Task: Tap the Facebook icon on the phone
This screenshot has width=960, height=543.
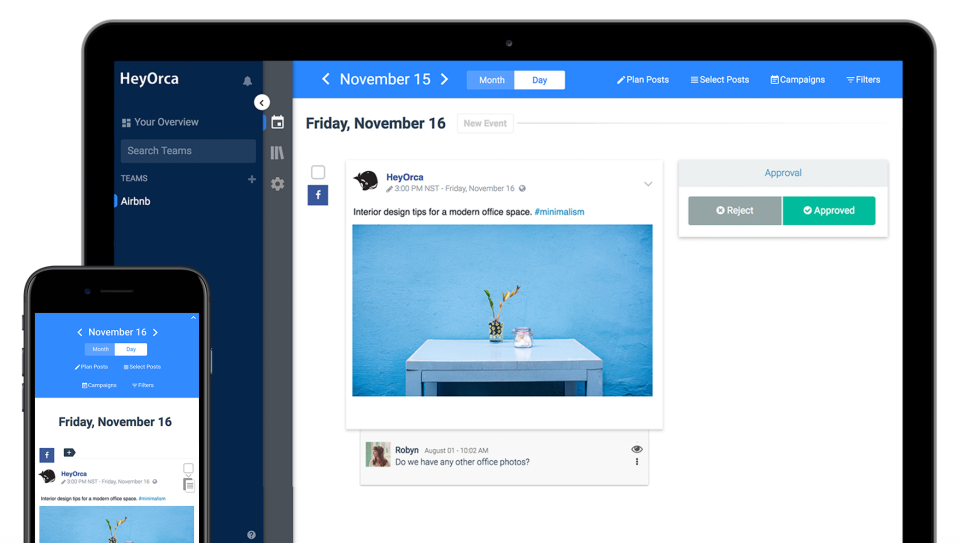Action: pyautogui.click(x=47, y=455)
